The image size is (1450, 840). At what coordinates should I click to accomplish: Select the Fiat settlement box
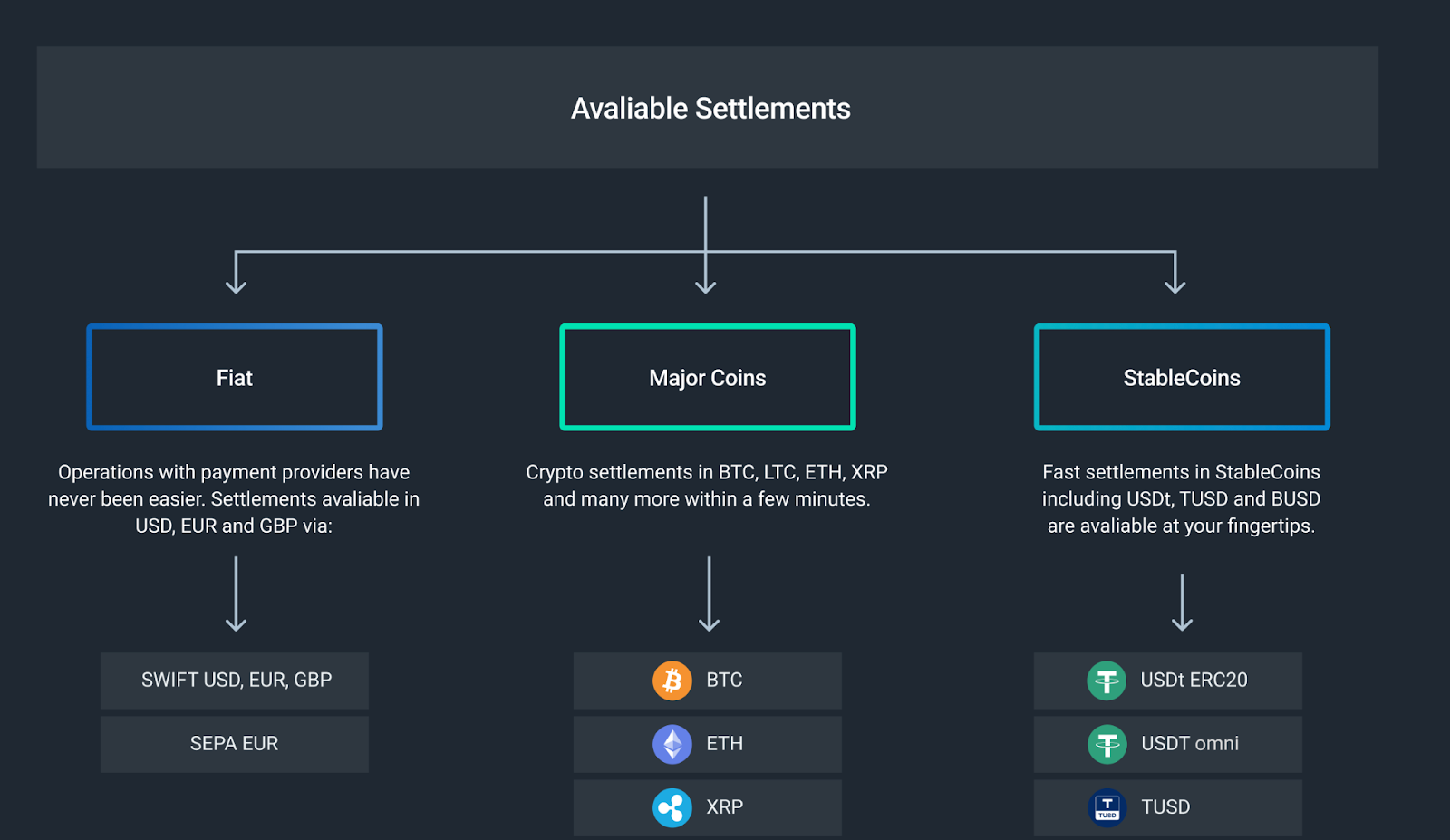235,377
